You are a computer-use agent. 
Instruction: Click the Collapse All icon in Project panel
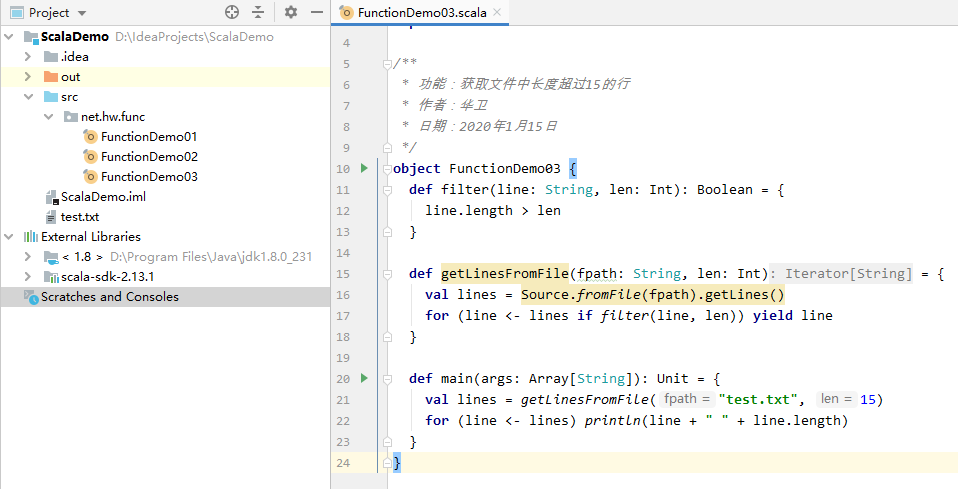coord(258,12)
